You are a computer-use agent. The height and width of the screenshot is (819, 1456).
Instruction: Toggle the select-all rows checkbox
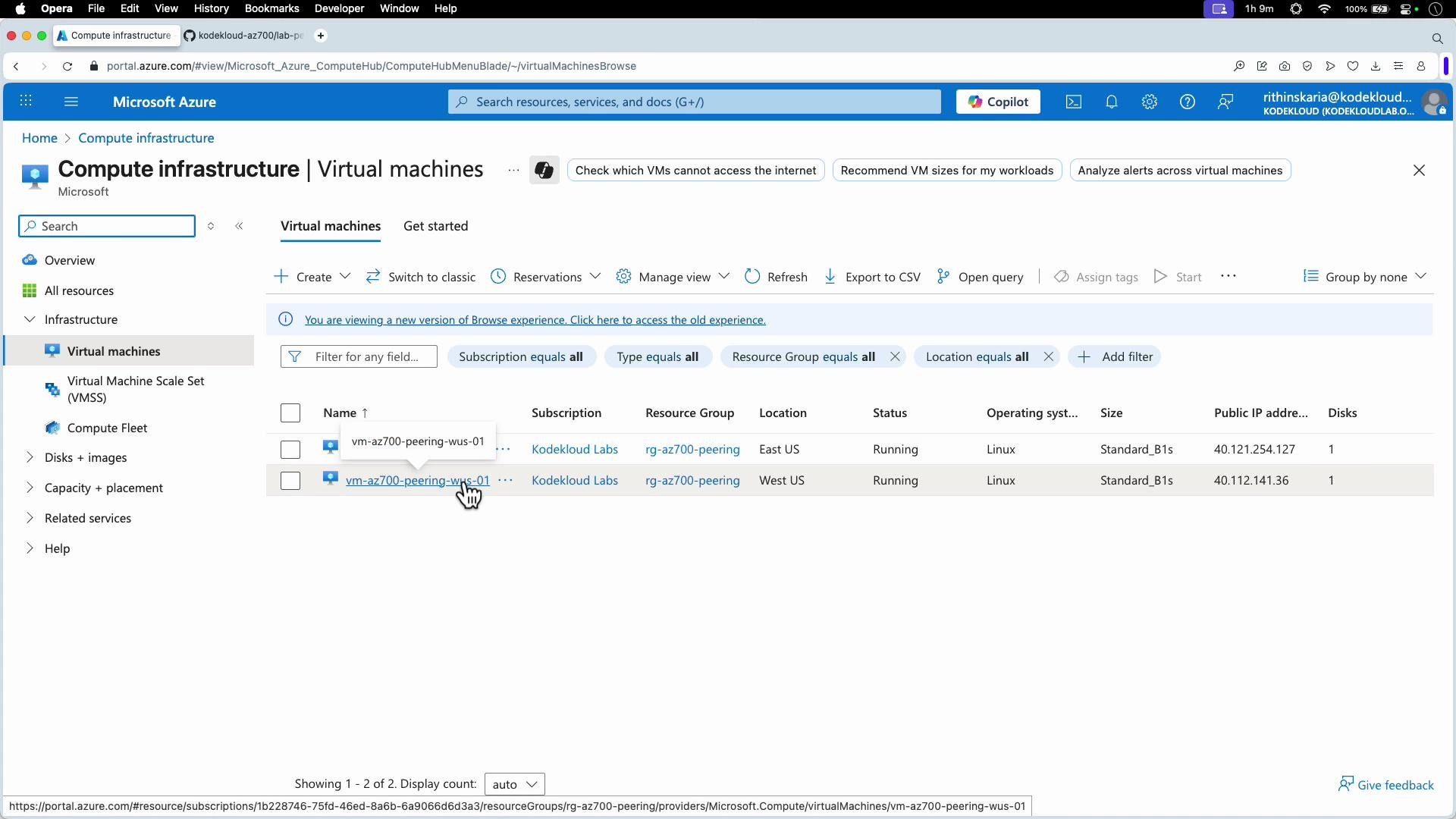point(290,413)
